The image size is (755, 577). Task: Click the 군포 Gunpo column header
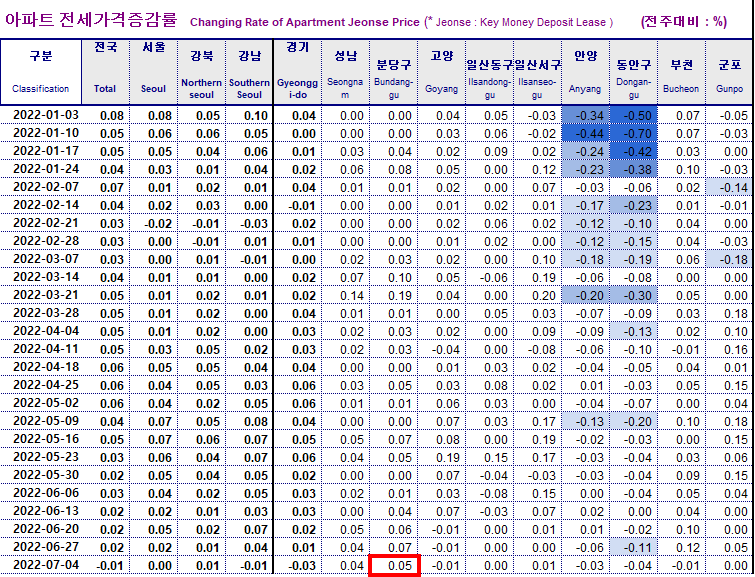(x=729, y=72)
